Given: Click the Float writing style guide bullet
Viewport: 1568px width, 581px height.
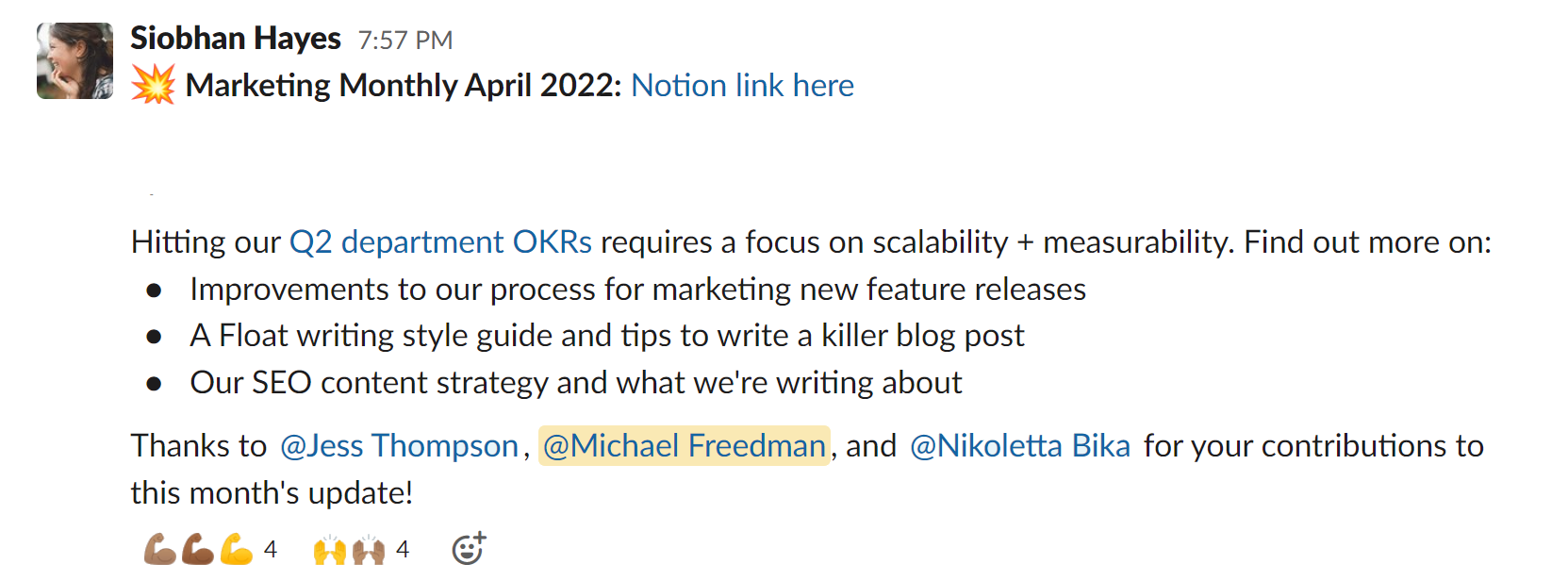Looking at the screenshot, I should tap(606, 336).
